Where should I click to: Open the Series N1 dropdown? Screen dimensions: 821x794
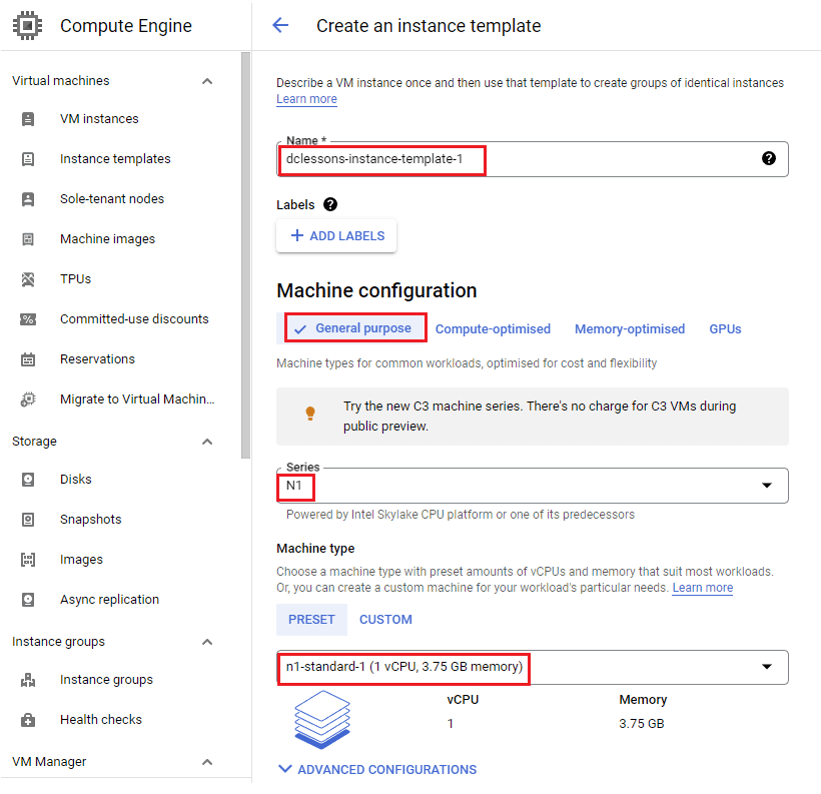pos(532,486)
